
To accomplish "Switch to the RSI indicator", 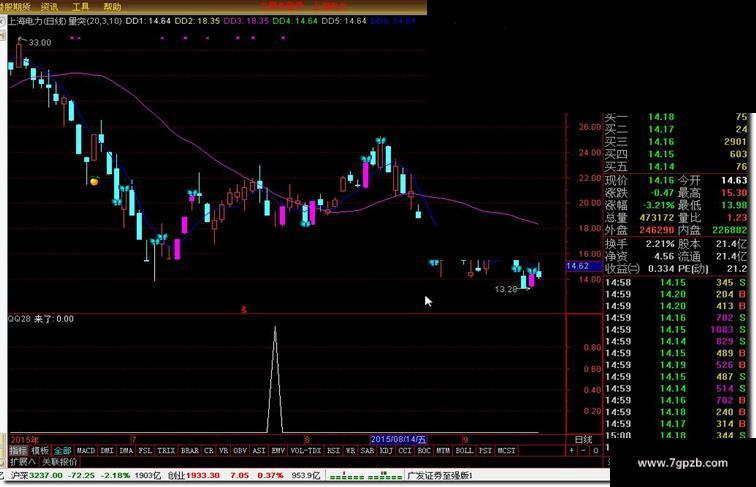I will coord(333,450).
